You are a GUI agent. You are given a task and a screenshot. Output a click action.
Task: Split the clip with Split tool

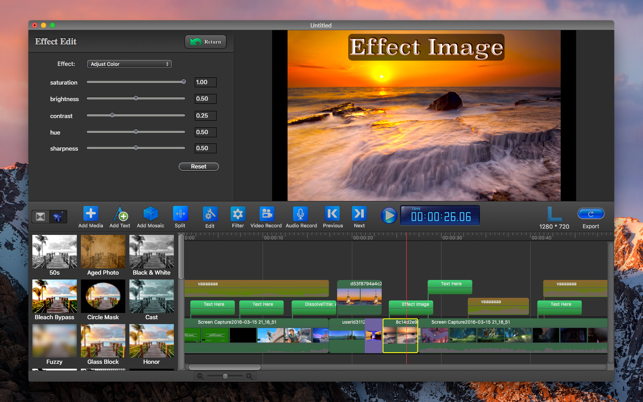click(180, 214)
